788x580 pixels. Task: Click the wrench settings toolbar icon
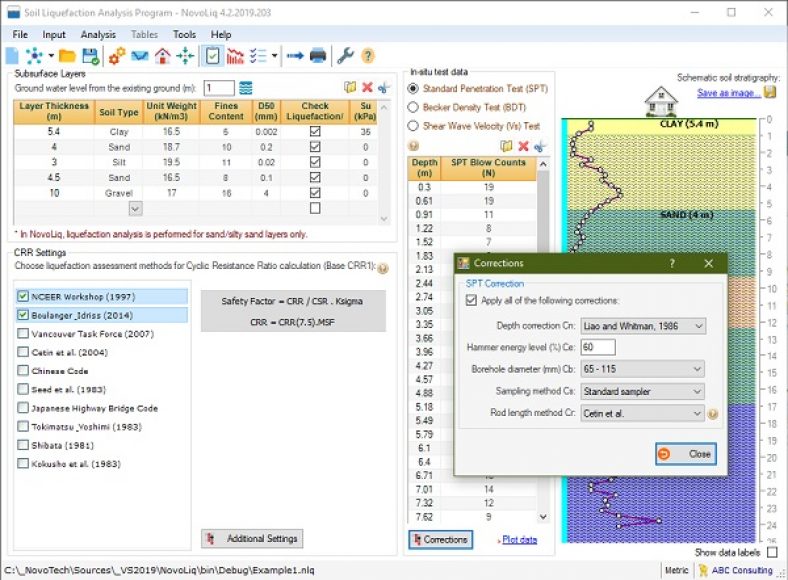(345, 56)
